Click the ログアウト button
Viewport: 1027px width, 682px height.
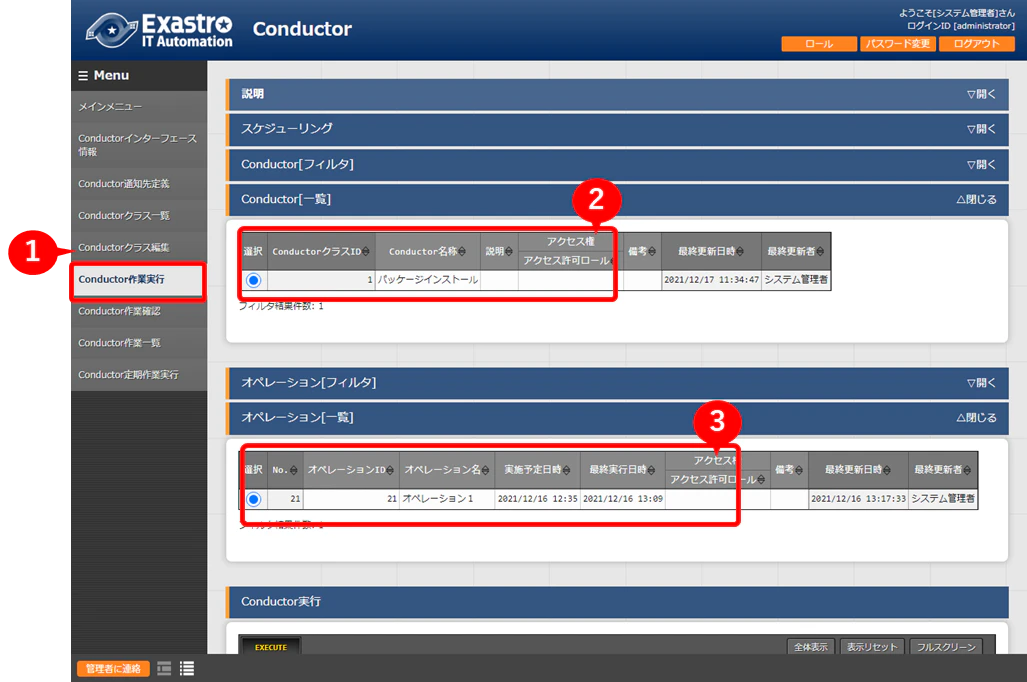pos(977,44)
